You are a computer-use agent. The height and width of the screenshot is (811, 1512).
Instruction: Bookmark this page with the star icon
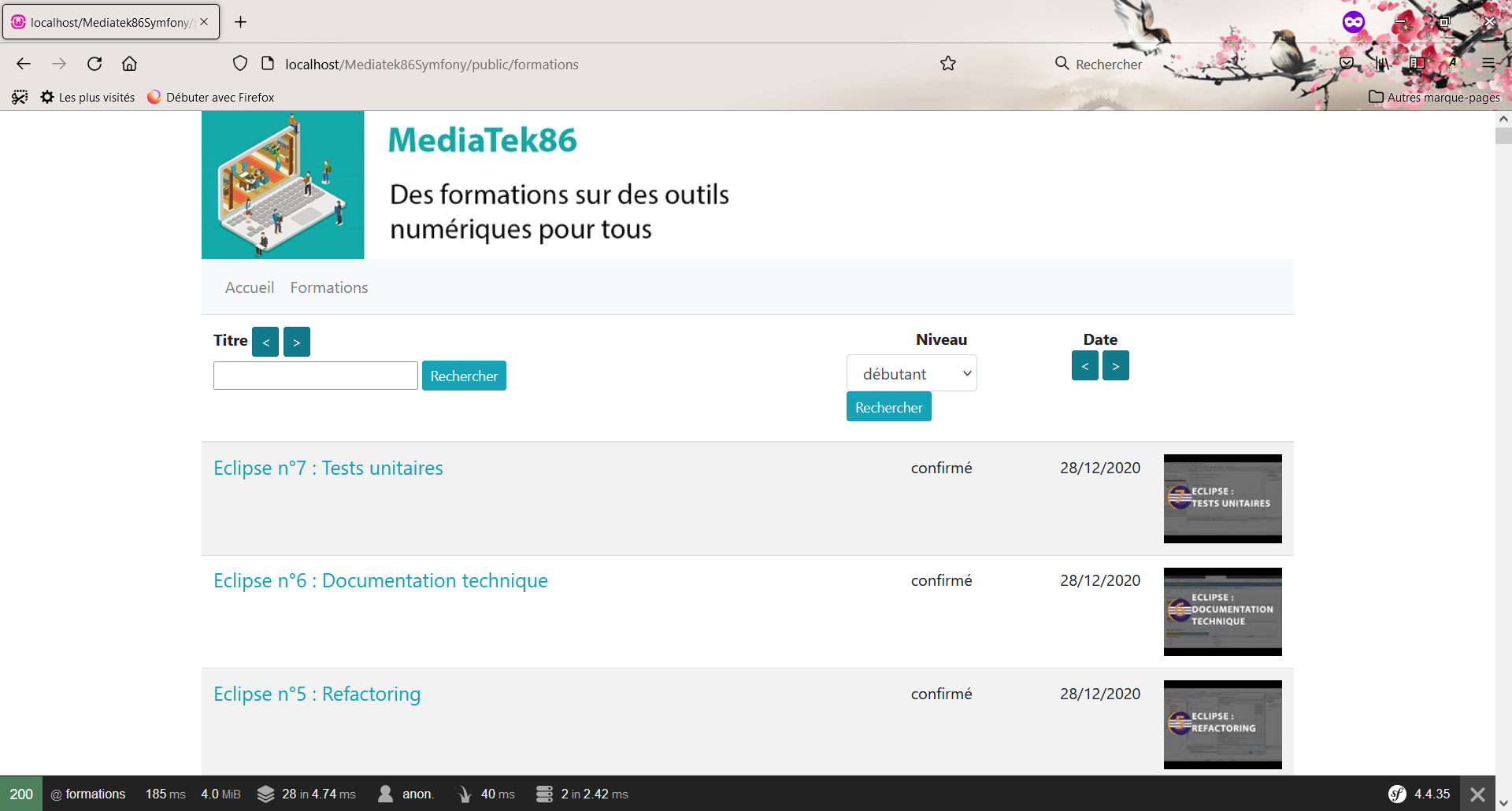click(x=948, y=64)
